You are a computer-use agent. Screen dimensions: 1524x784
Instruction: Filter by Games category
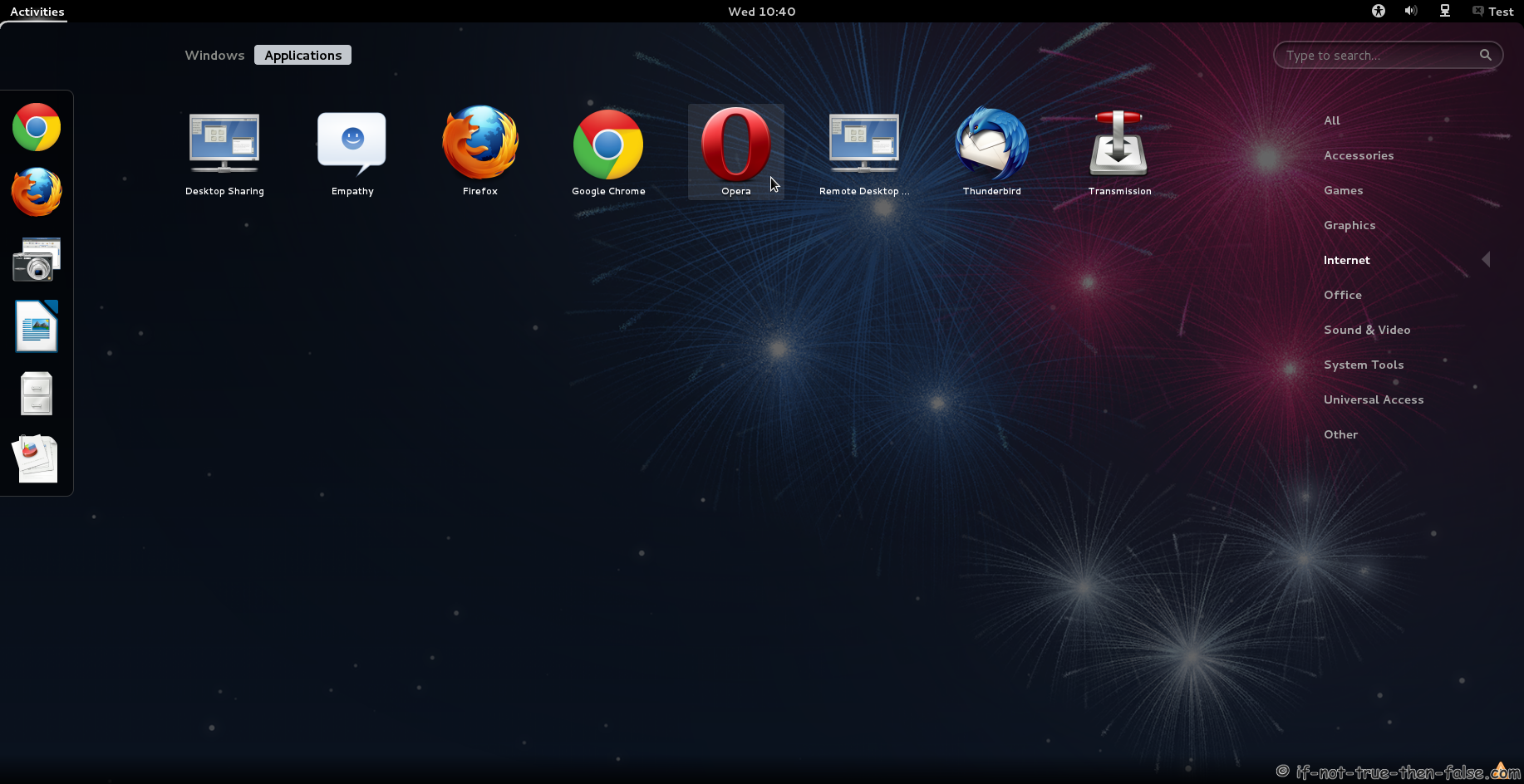pyautogui.click(x=1344, y=190)
